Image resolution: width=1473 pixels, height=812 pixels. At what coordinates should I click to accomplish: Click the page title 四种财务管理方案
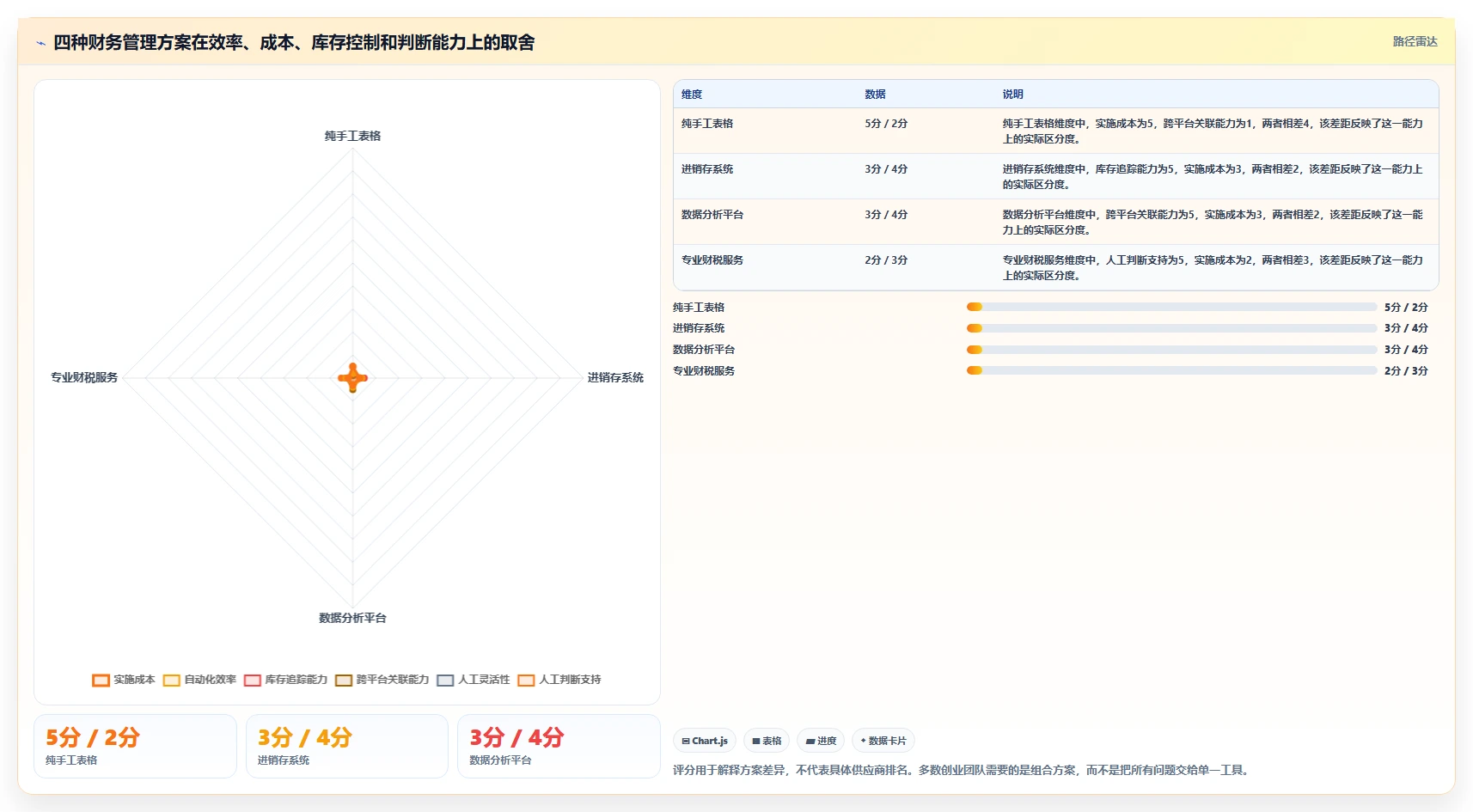(x=294, y=42)
